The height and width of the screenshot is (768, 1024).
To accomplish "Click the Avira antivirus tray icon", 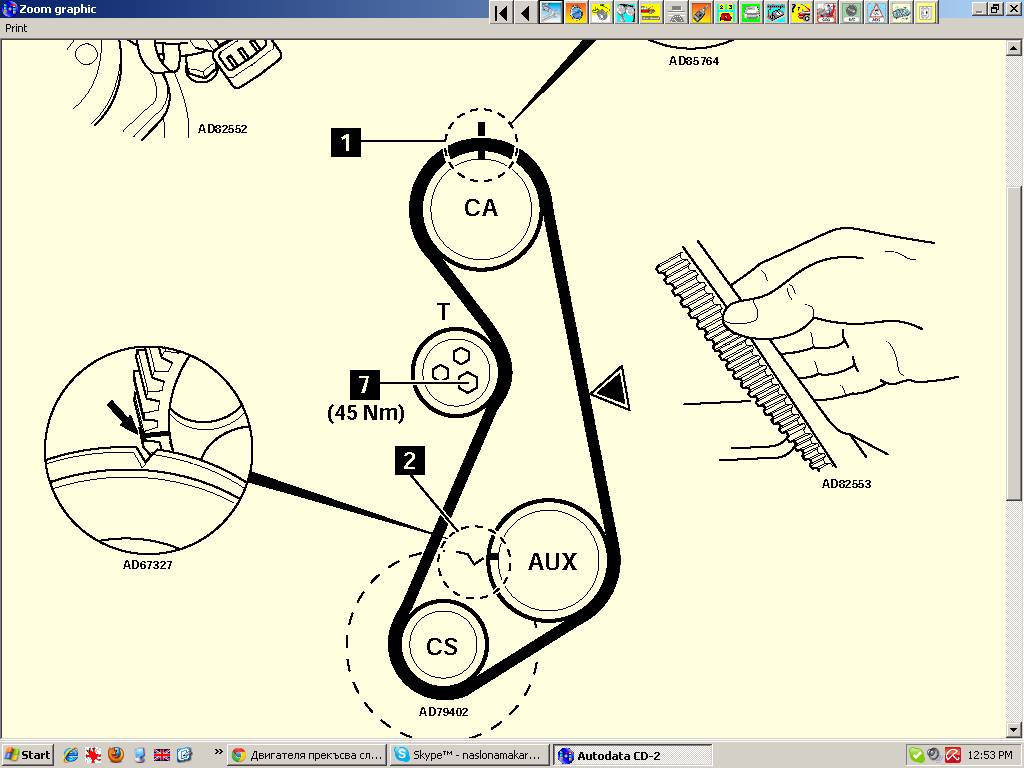I will (954, 755).
